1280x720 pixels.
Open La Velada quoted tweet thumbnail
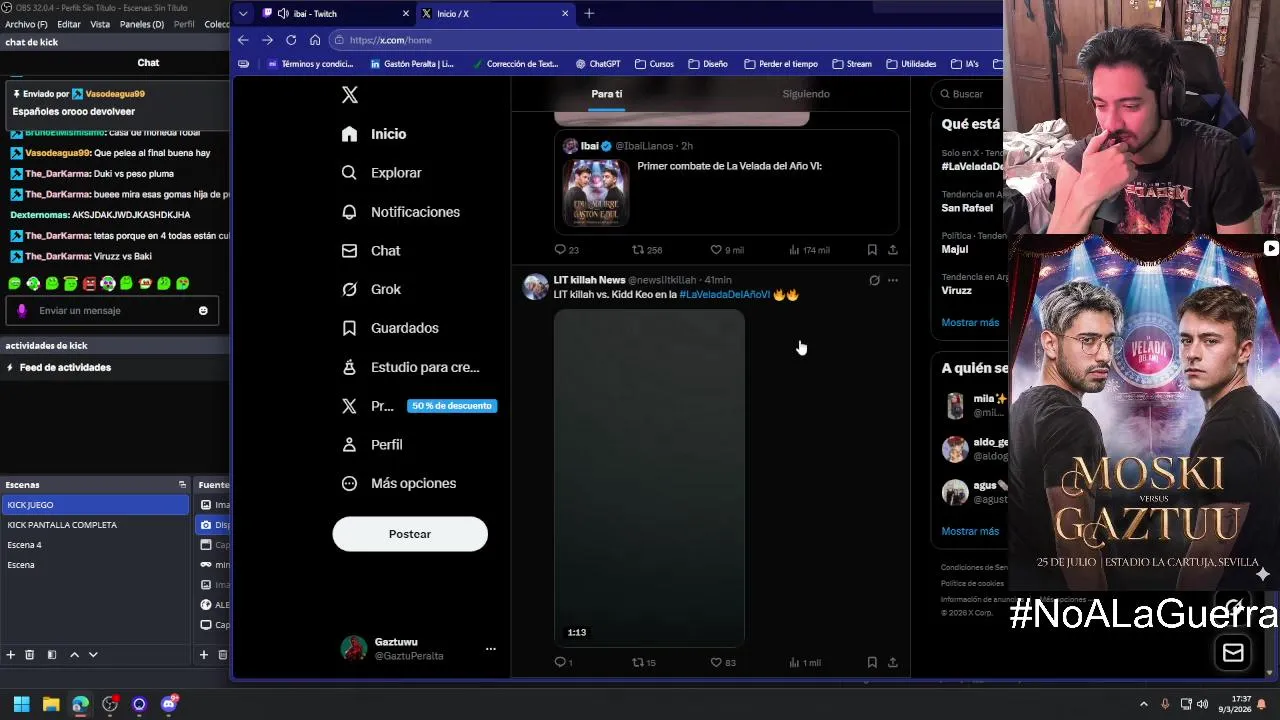point(595,192)
